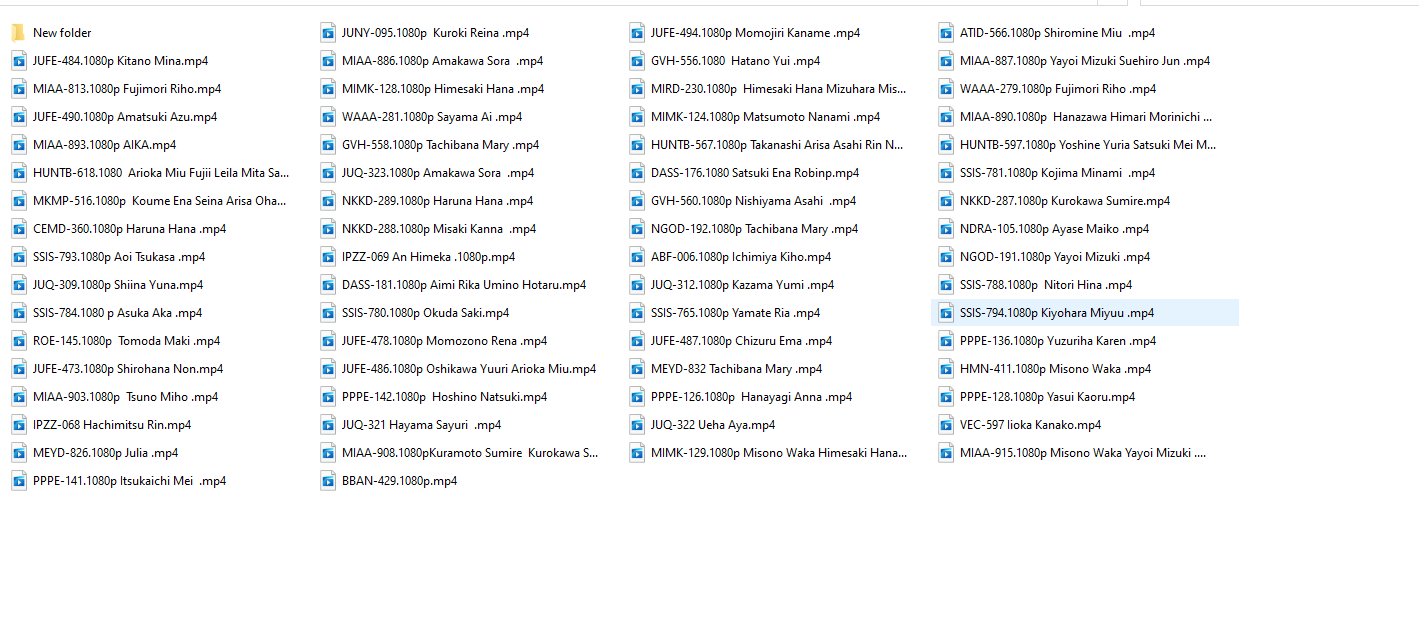The image size is (1419, 633).
Task: Select the highlighted SSIS-794.1080p file
Action: (x=1056, y=313)
